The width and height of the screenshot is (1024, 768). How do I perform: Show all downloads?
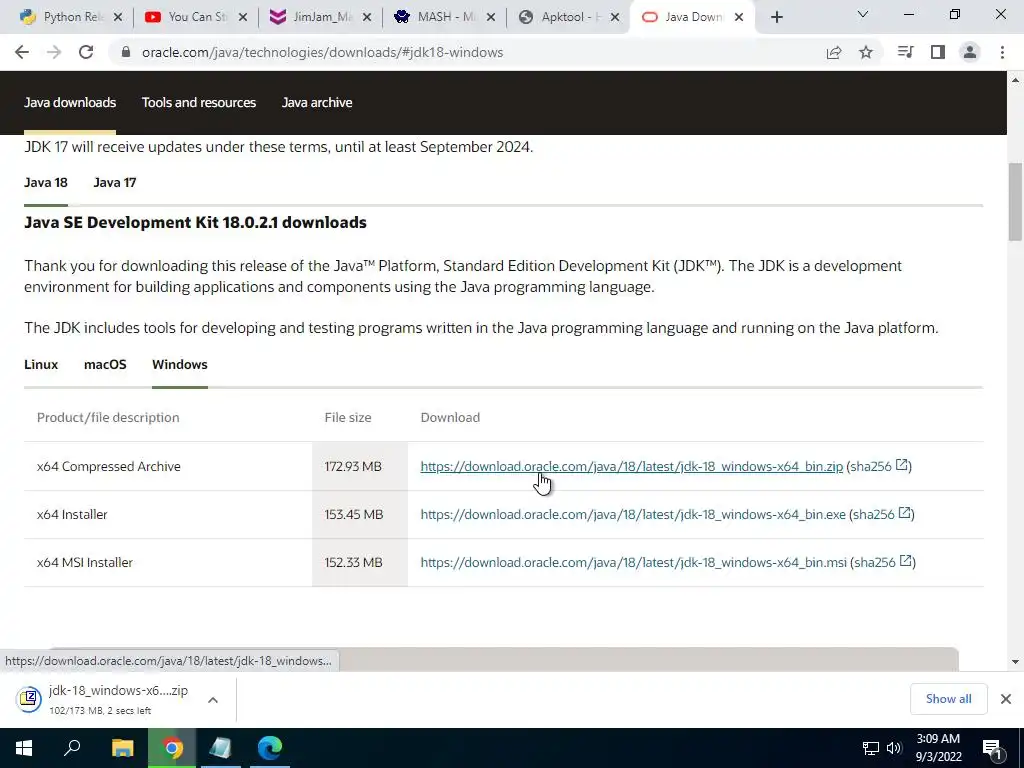pyautogui.click(x=948, y=699)
